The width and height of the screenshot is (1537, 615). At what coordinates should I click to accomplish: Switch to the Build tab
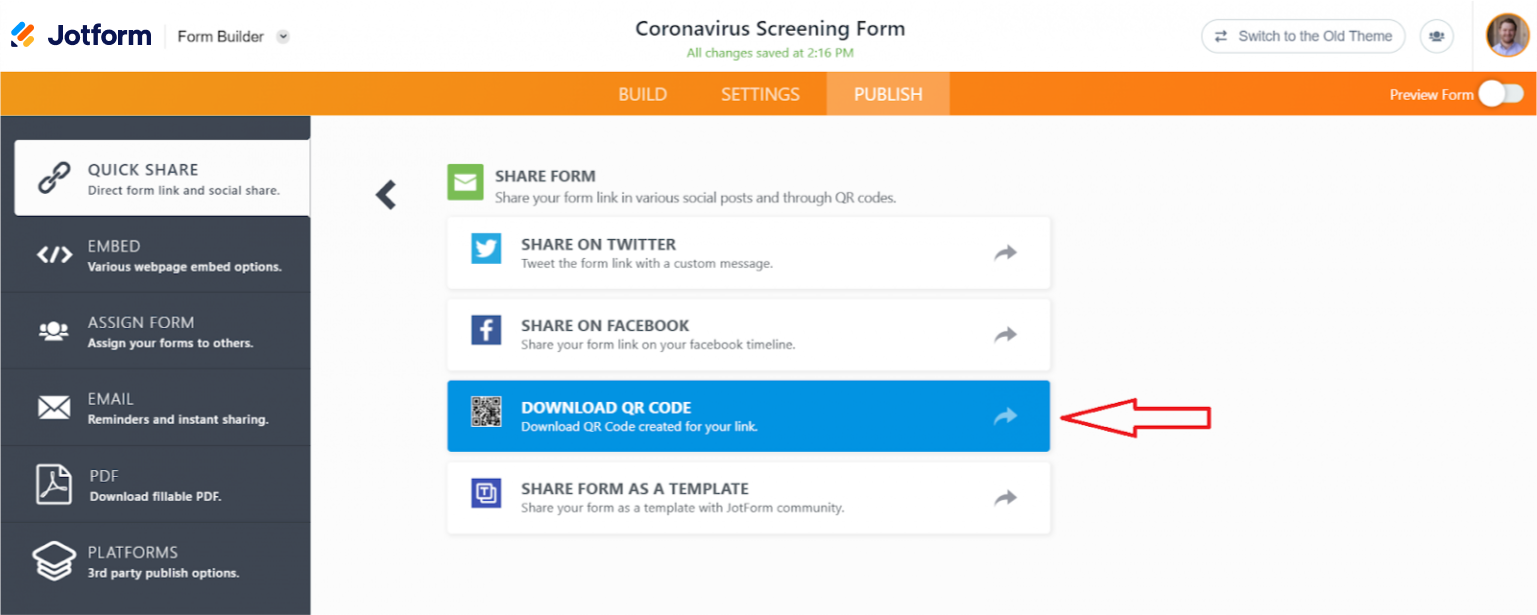tap(642, 94)
